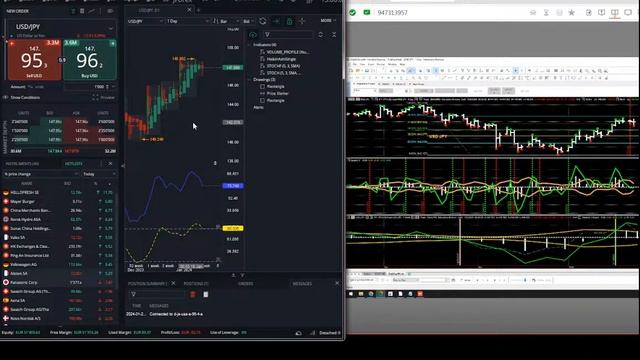This screenshot has height=360, width=640.
Task: Open the Today period dropdown
Action: [99, 174]
